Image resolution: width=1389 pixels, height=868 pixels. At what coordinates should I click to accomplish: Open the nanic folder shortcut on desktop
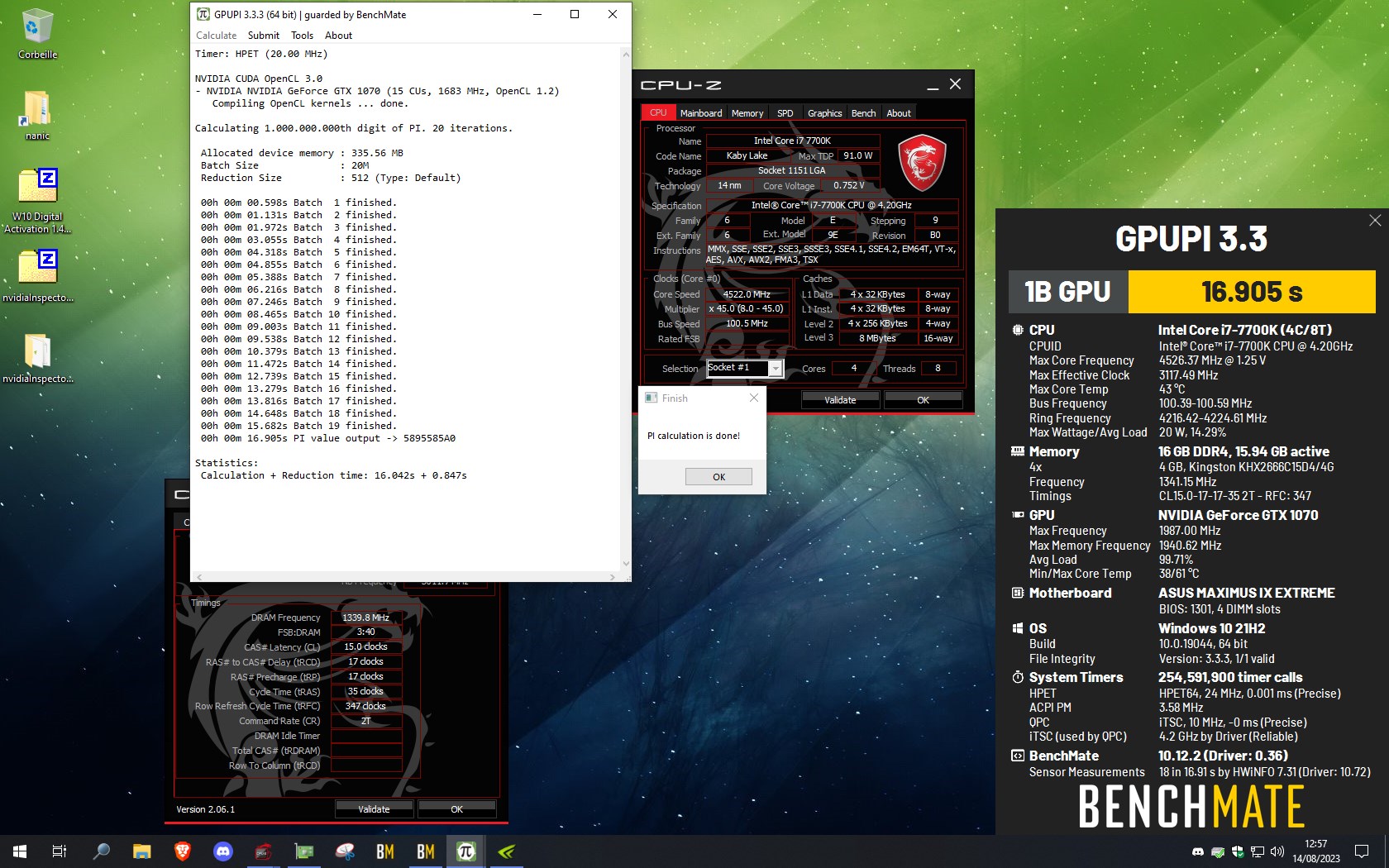coord(37,115)
